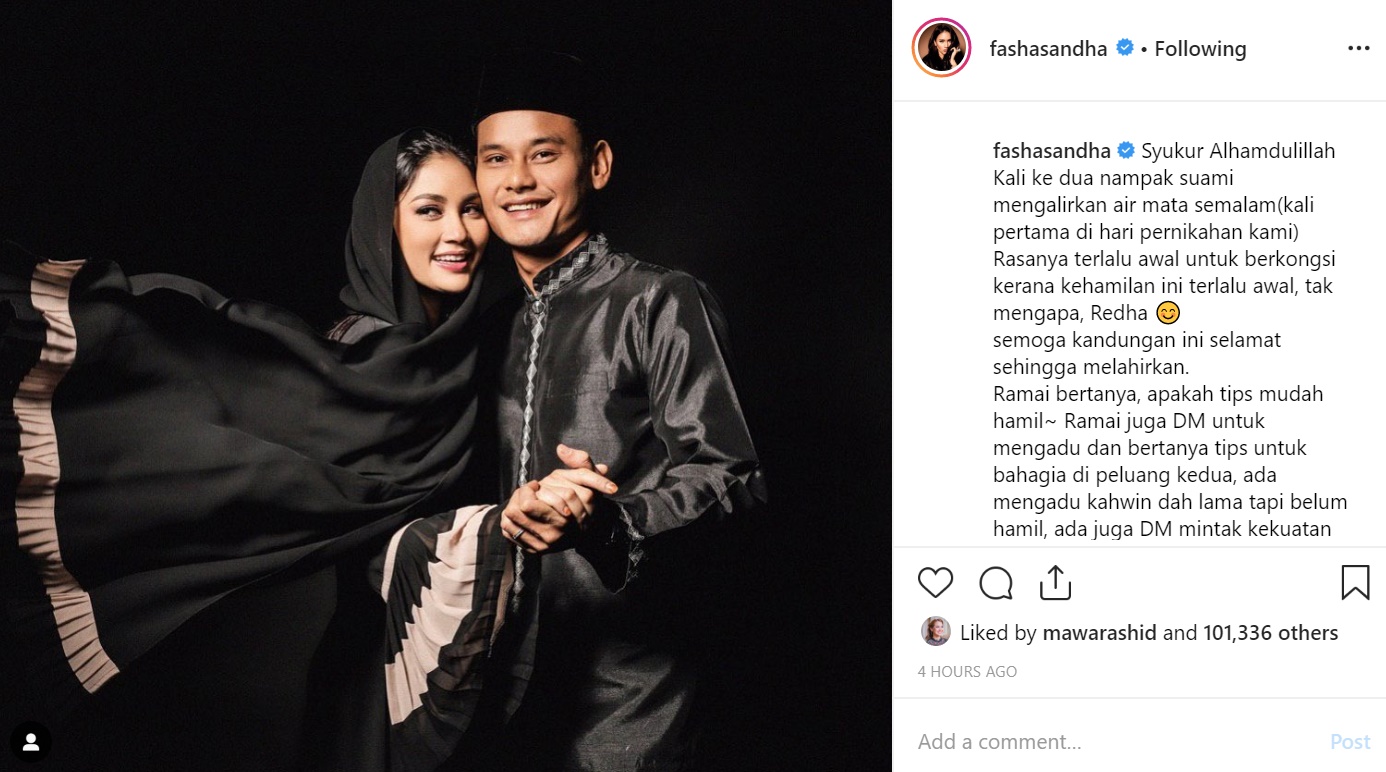Open fashasandha username at caption start
Screen dimensions: 1386x772
(x=1052, y=151)
